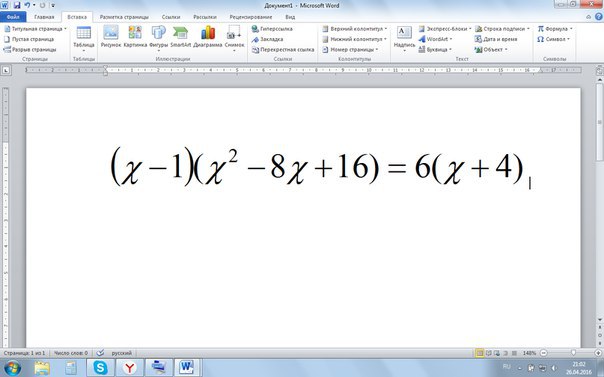Click the Гиперссылка hyperlink icon

tap(272, 29)
